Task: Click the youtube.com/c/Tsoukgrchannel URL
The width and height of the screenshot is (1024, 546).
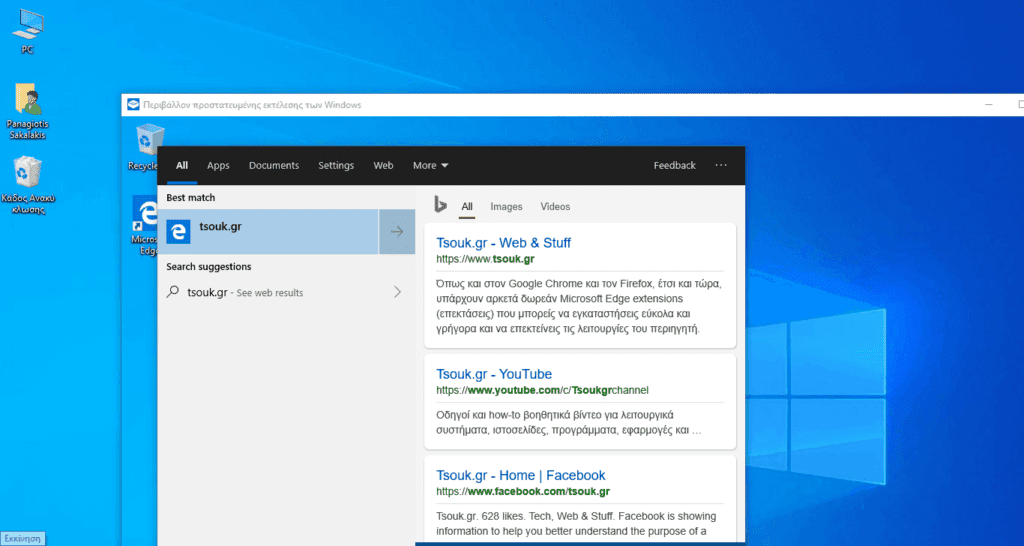Action: [x=542, y=391]
